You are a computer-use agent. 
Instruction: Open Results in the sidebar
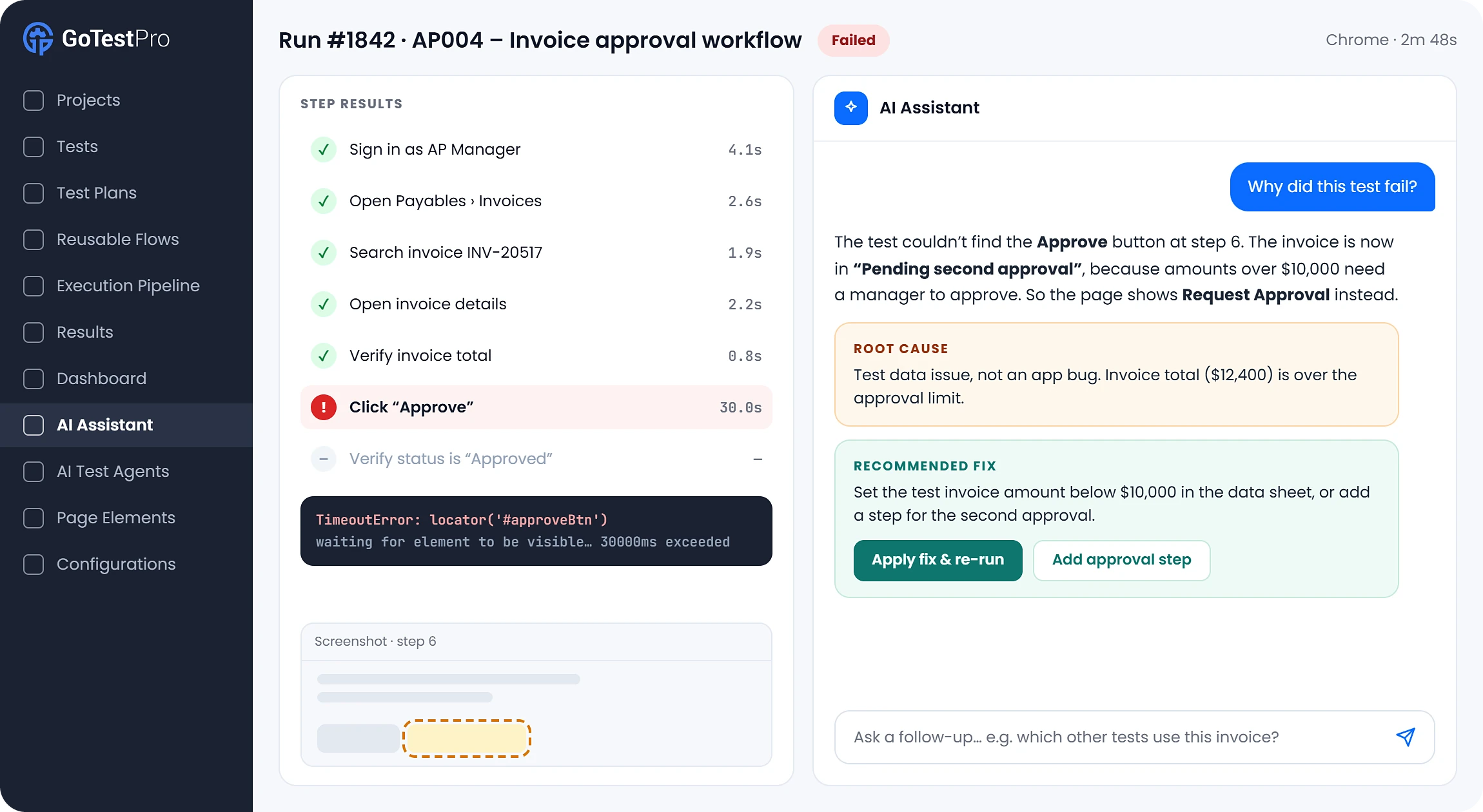pos(126,333)
